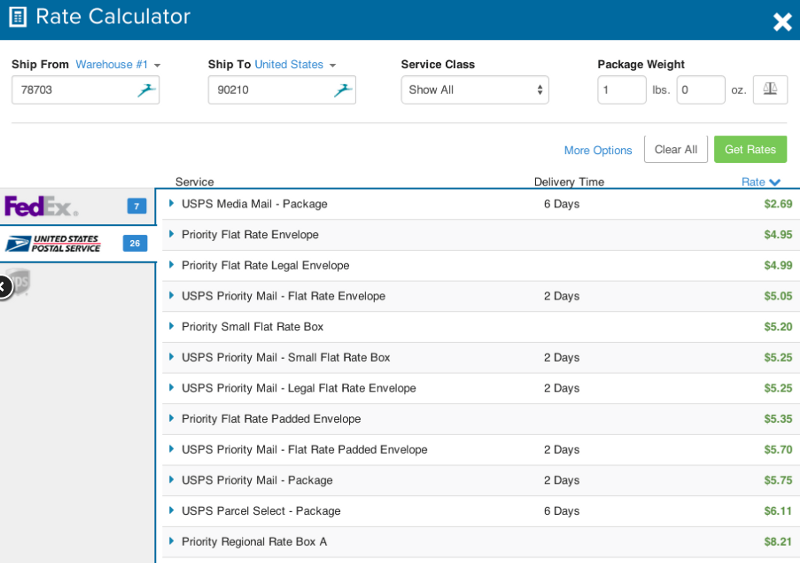This screenshot has width=800, height=563.
Task: Expand USPS Priority Mail - Small Flat Rate Box
Action: click(171, 356)
